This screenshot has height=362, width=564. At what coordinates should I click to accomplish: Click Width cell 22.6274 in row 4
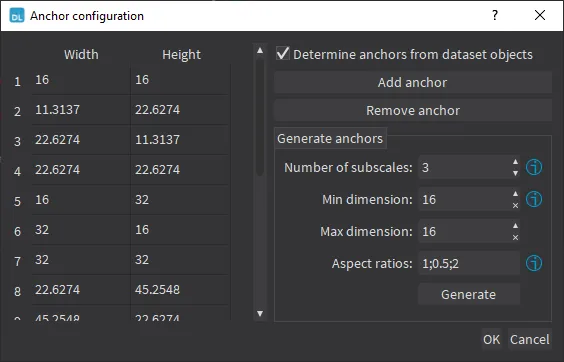(81, 170)
